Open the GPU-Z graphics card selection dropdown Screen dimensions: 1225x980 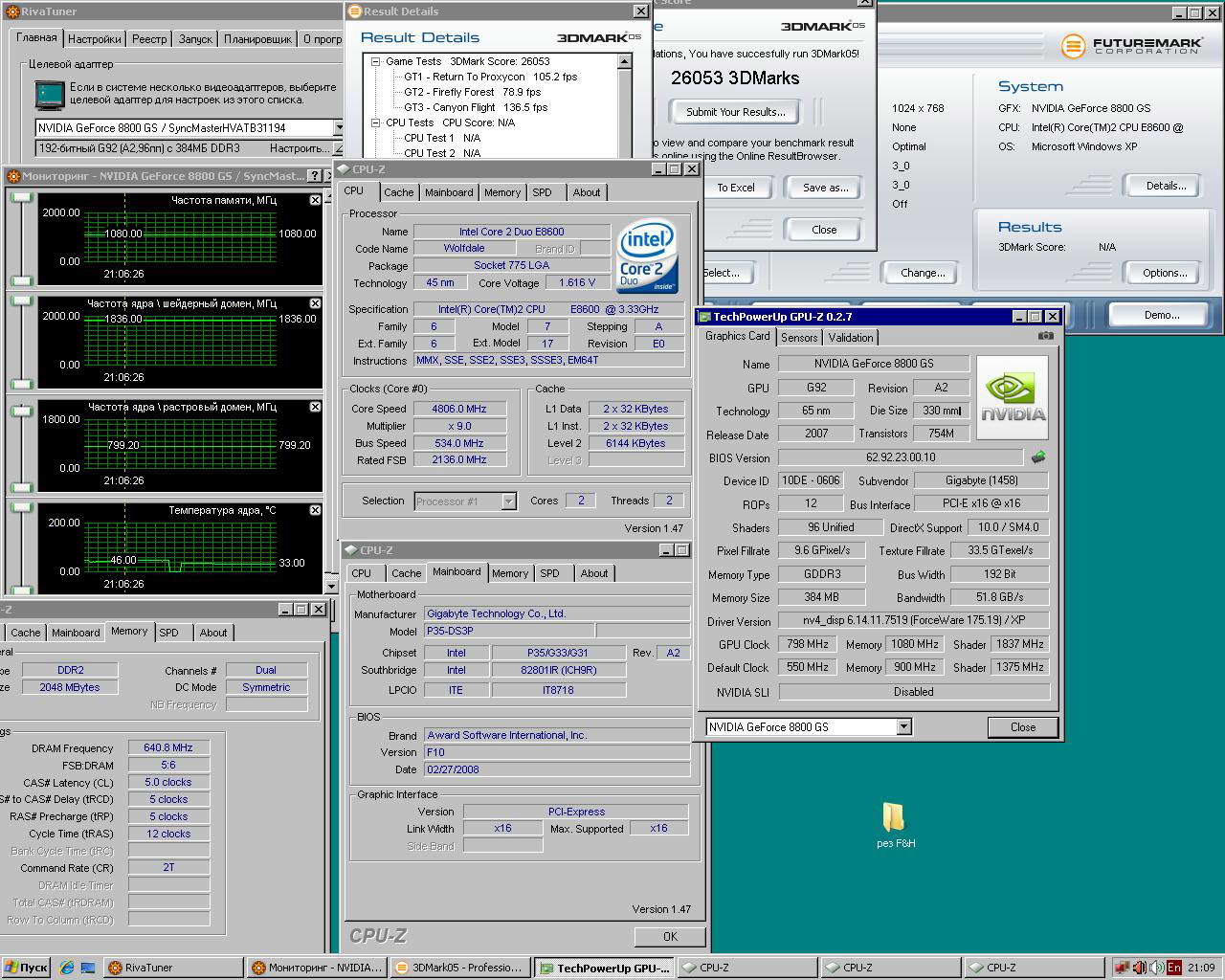coord(903,727)
